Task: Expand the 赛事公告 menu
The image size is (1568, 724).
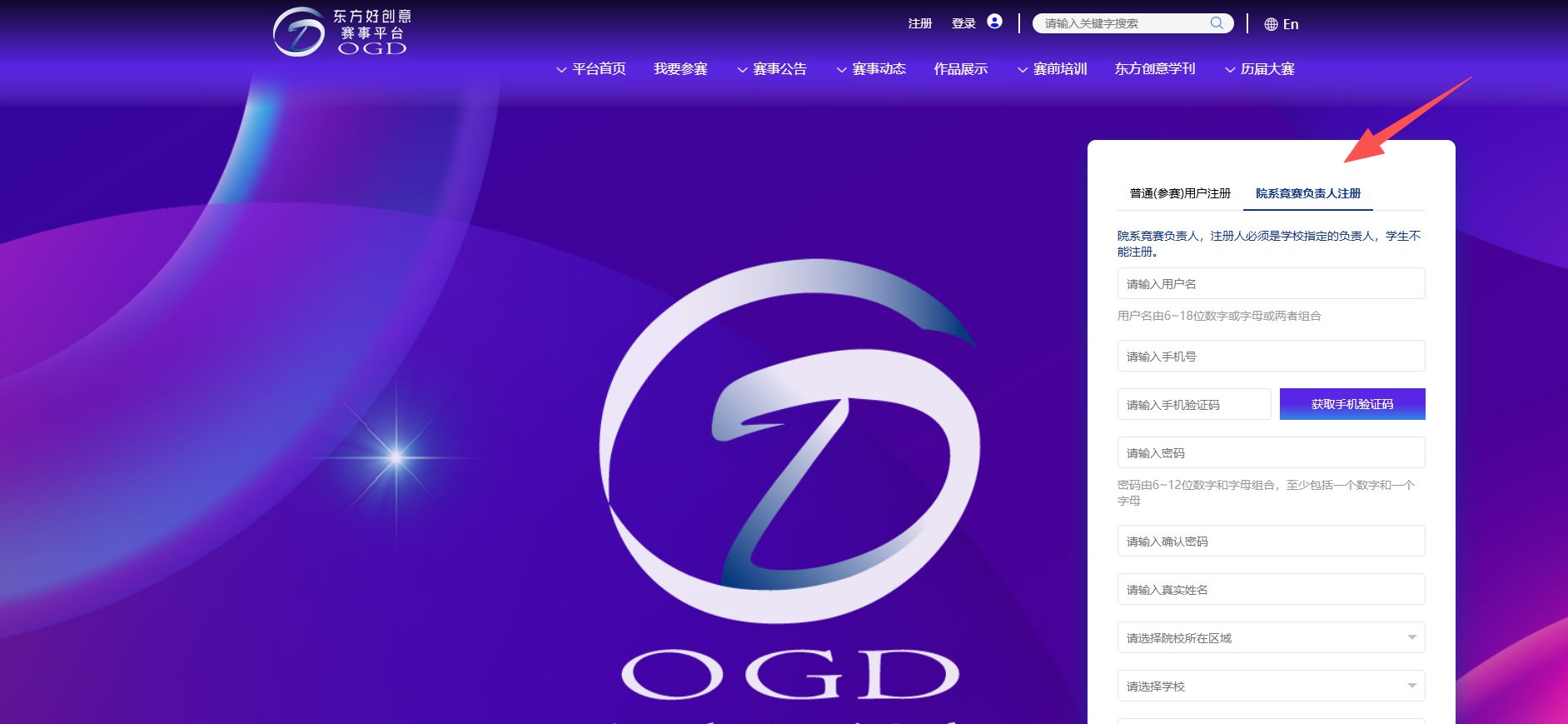Action: [x=772, y=69]
